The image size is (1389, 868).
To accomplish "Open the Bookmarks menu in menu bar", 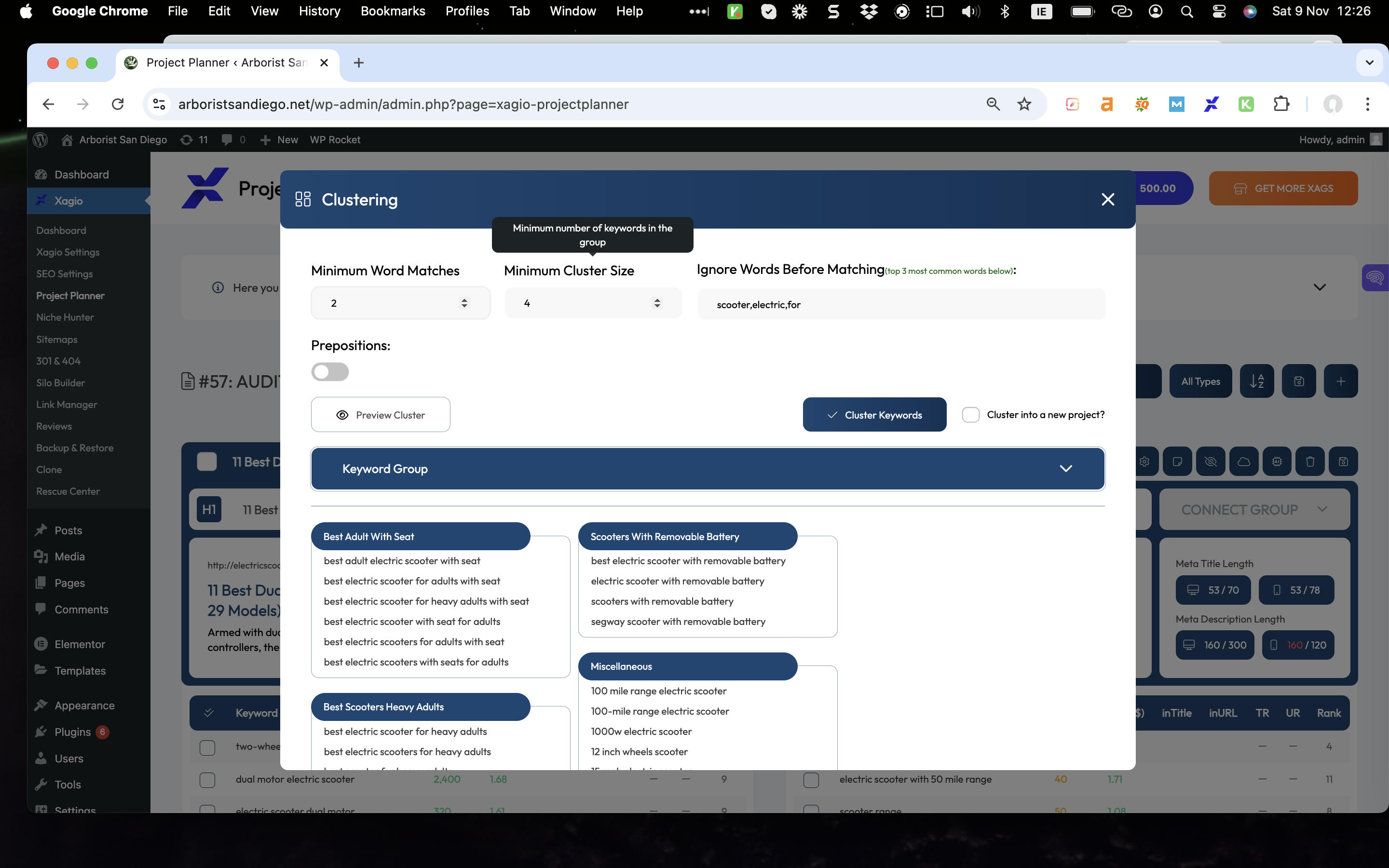I will pos(393,11).
